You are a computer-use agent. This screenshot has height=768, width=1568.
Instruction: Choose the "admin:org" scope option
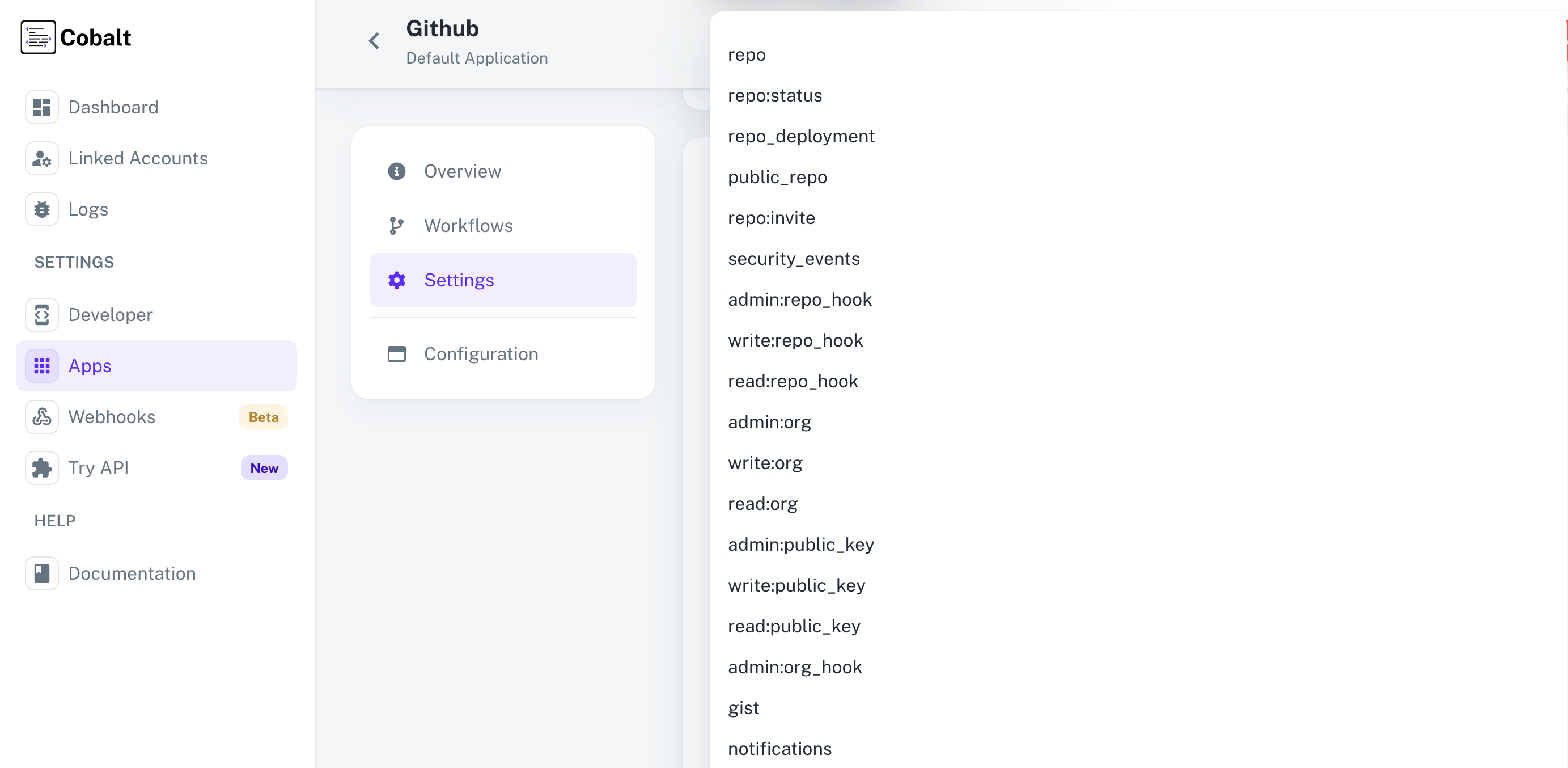pos(769,421)
